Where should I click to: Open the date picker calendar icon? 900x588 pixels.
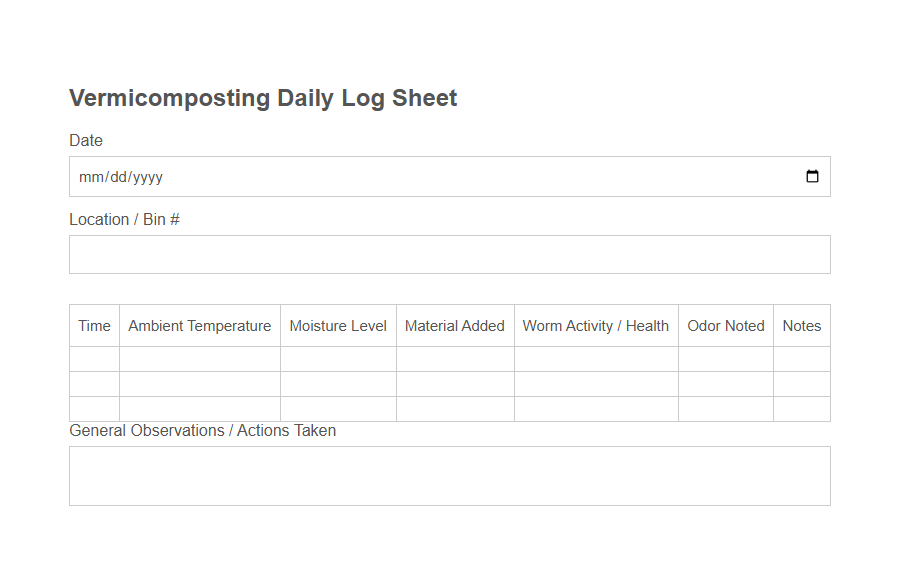tap(812, 176)
